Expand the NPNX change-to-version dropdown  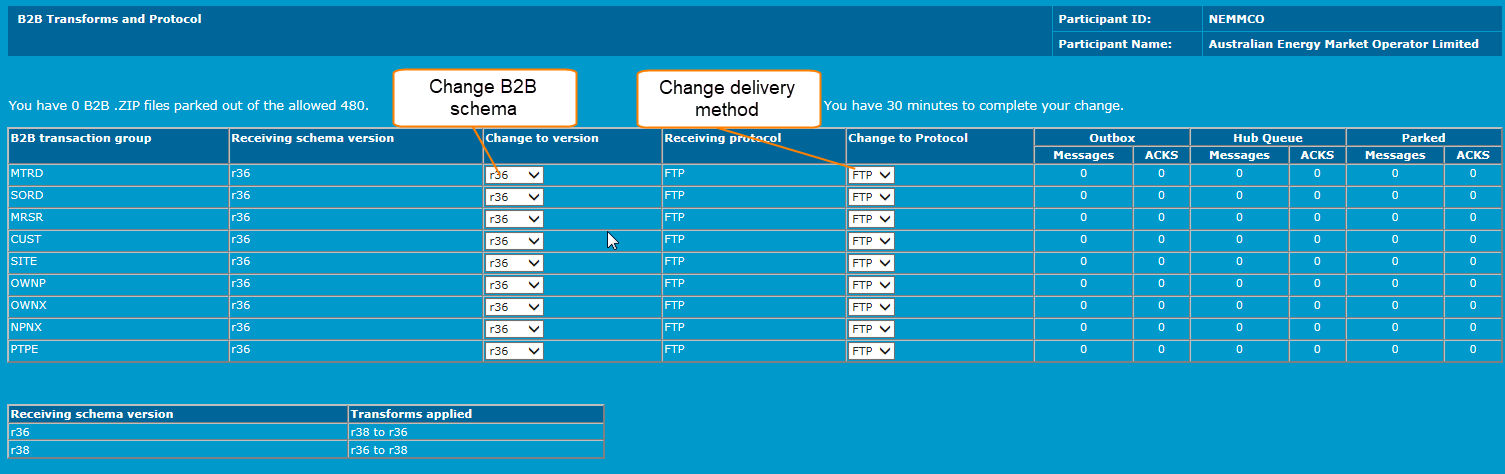pyautogui.click(x=514, y=329)
